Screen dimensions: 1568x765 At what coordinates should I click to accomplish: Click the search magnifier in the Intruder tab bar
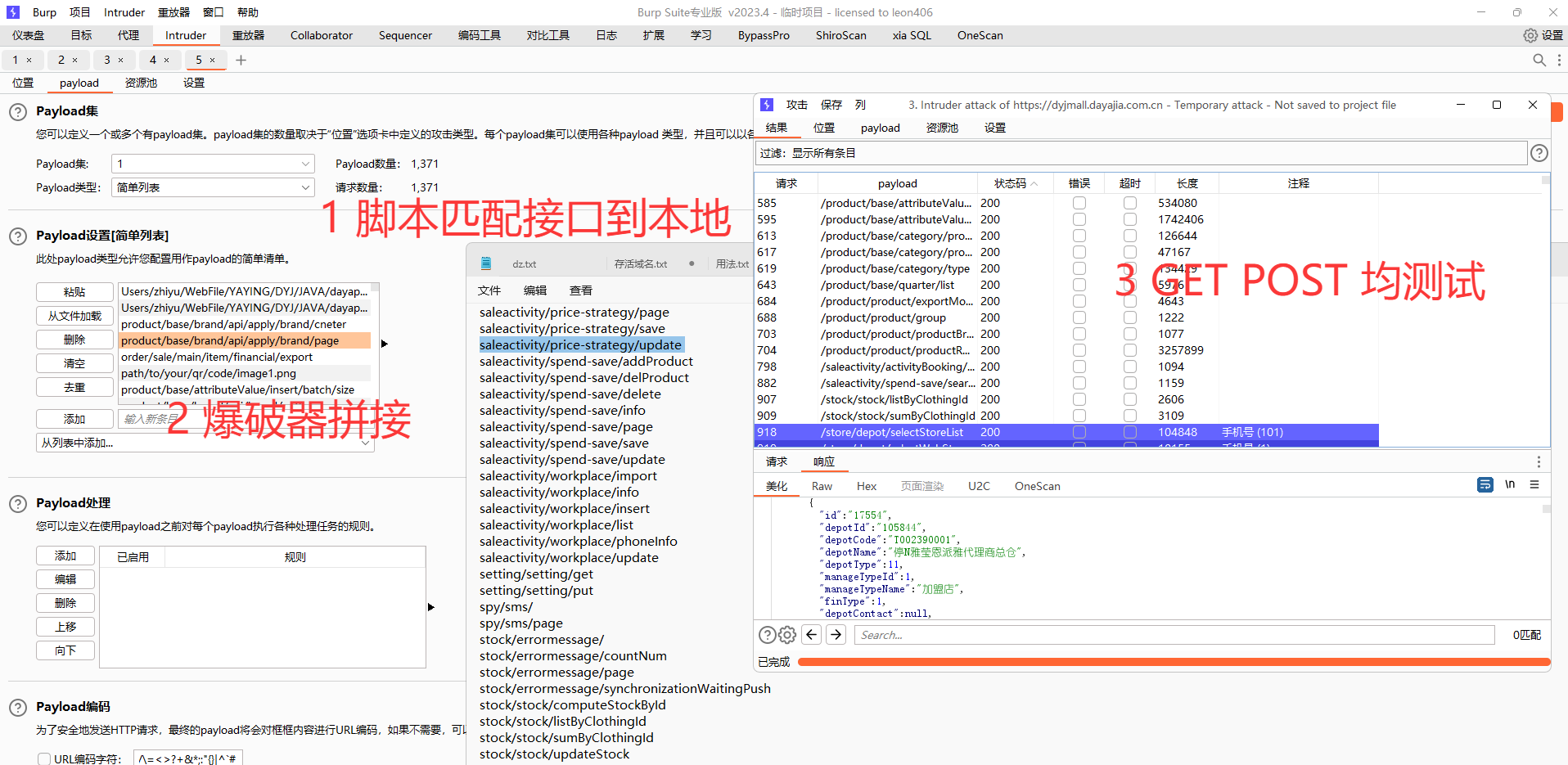click(x=1539, y=60)
